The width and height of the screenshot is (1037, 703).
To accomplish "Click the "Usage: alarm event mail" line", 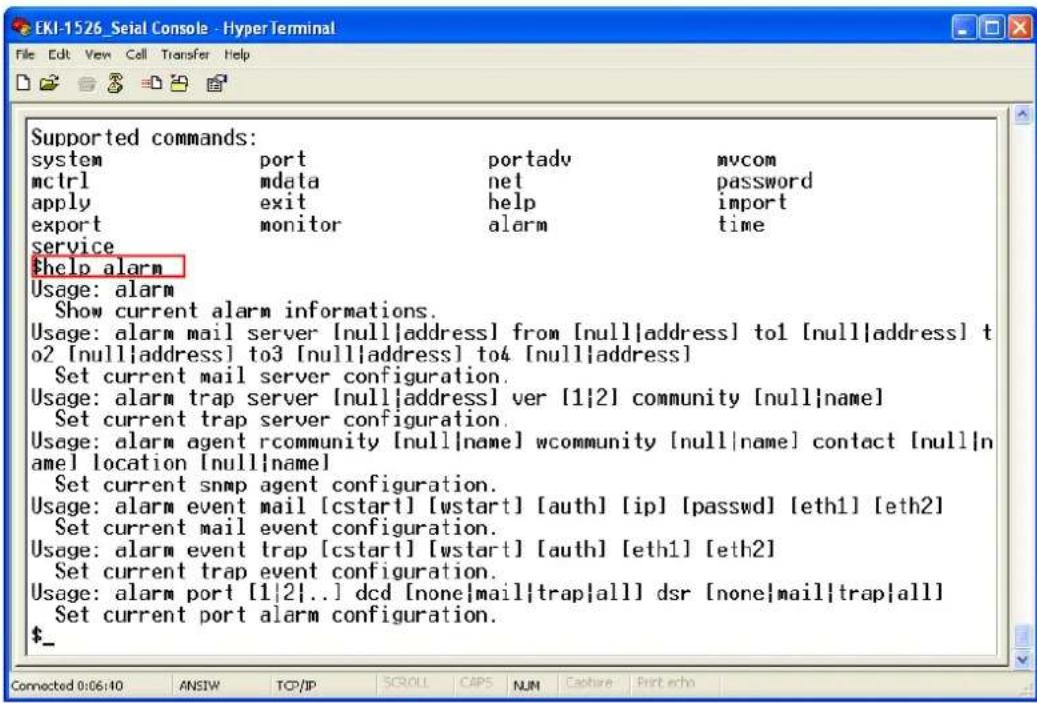I will [x=487, y=506].
